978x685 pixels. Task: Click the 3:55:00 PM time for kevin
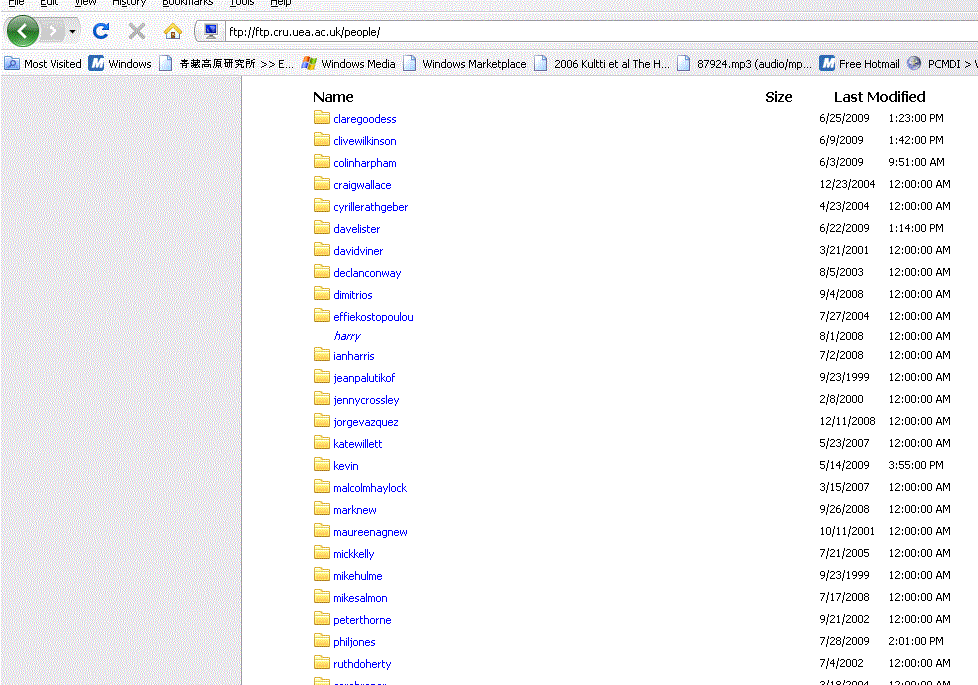[x=916, y=465]
